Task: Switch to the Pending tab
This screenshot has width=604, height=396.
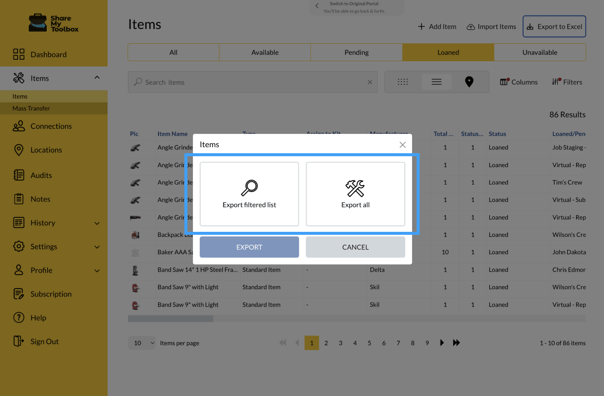Action: pos(356,52)
